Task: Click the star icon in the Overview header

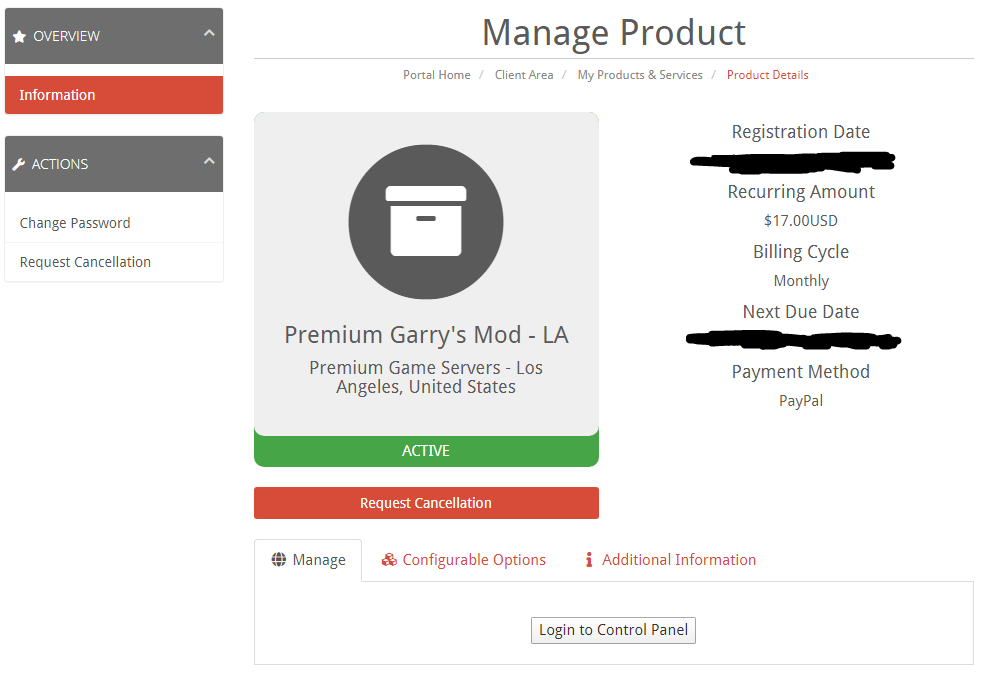Action: [x=20, y=36]
